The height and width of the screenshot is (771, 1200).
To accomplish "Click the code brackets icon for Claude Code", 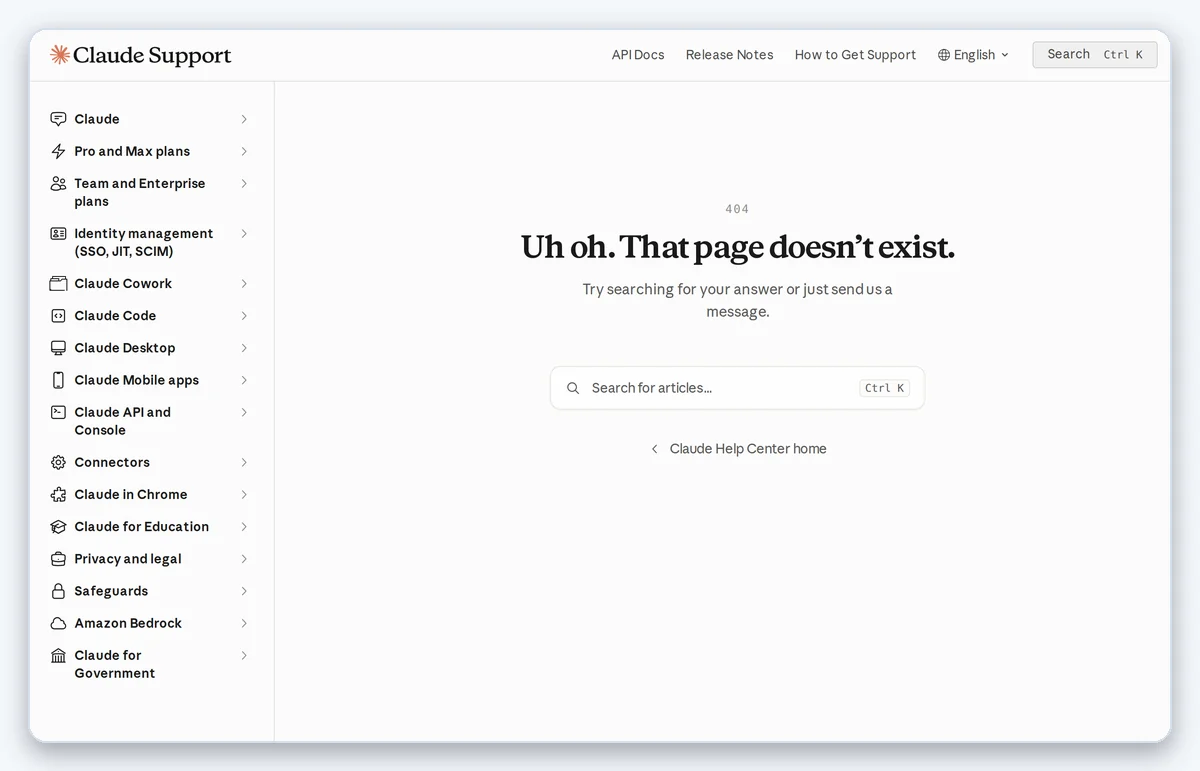I will pyautogui.click(x=58, y=315).
